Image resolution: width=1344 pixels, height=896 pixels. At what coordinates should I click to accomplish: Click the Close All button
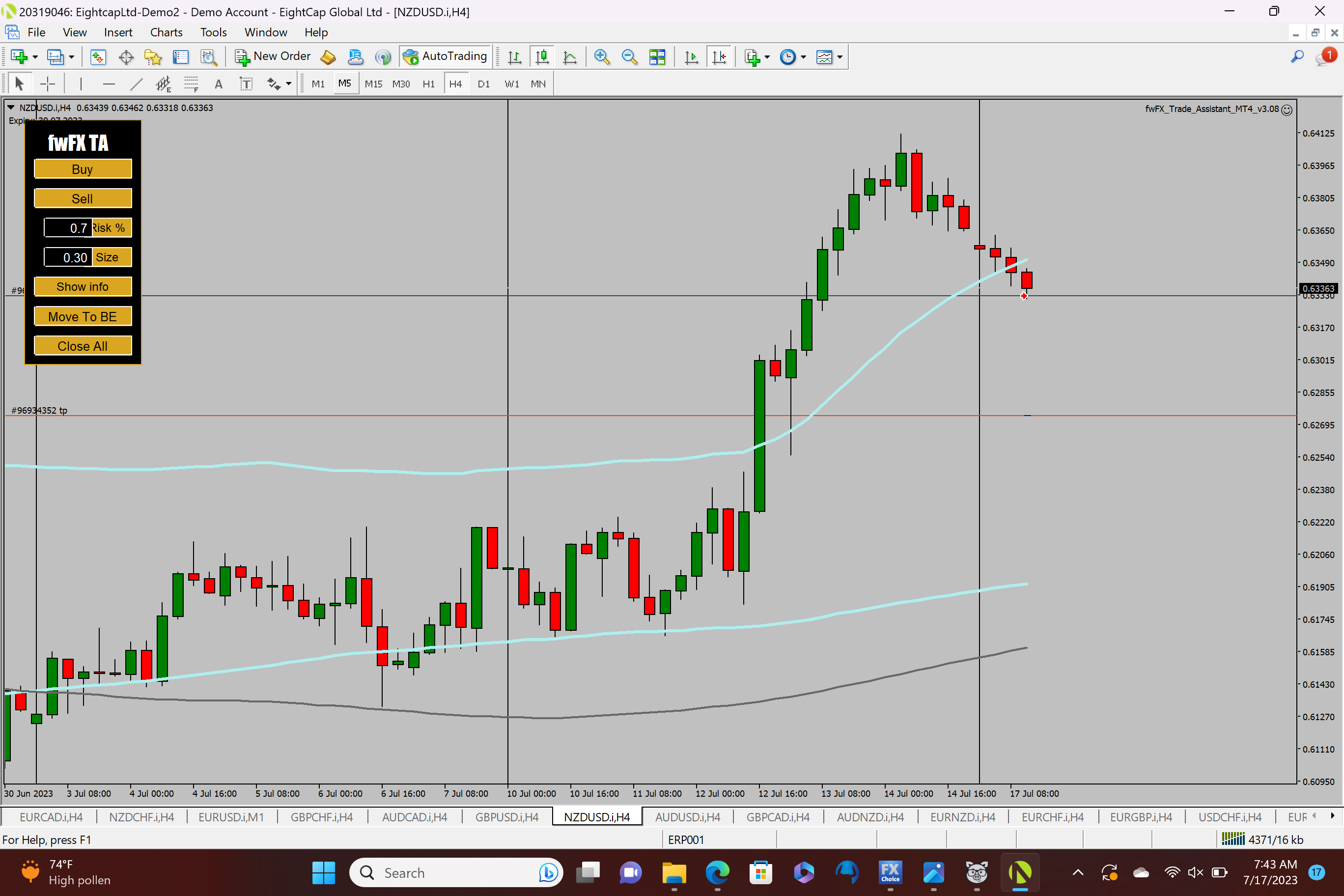click(x=83, y=346)
